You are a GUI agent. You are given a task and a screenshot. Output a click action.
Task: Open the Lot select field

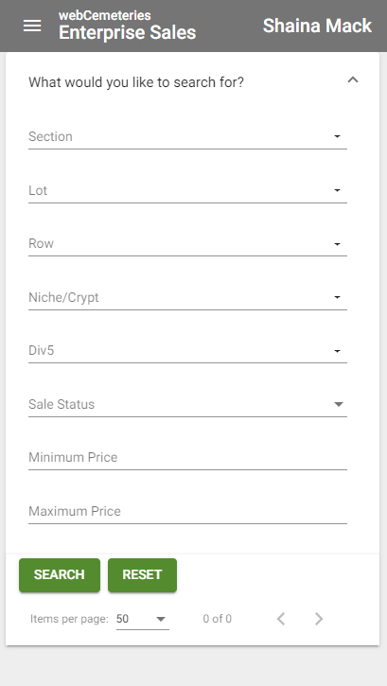(x=188, y=191)
